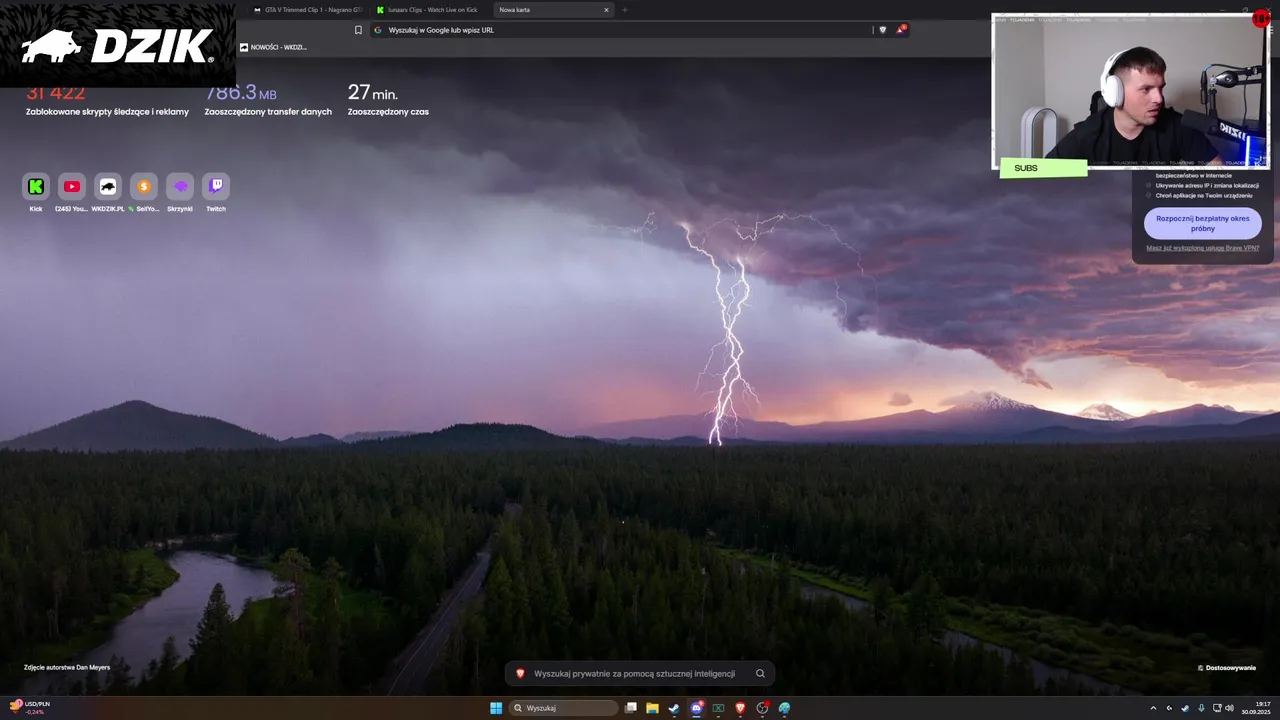
Task: Click the Dostosowywanie customize button
Action: (x=1226, y=667)
